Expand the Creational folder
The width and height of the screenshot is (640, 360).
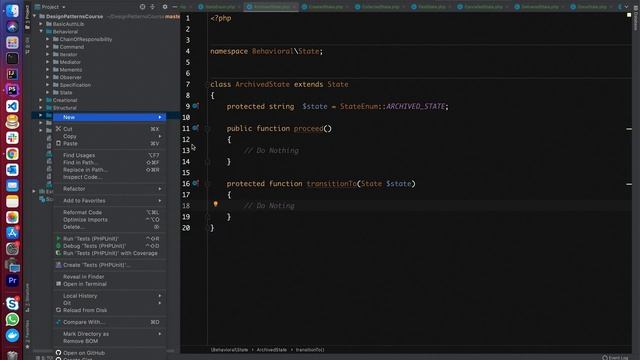tap(41, 100)
